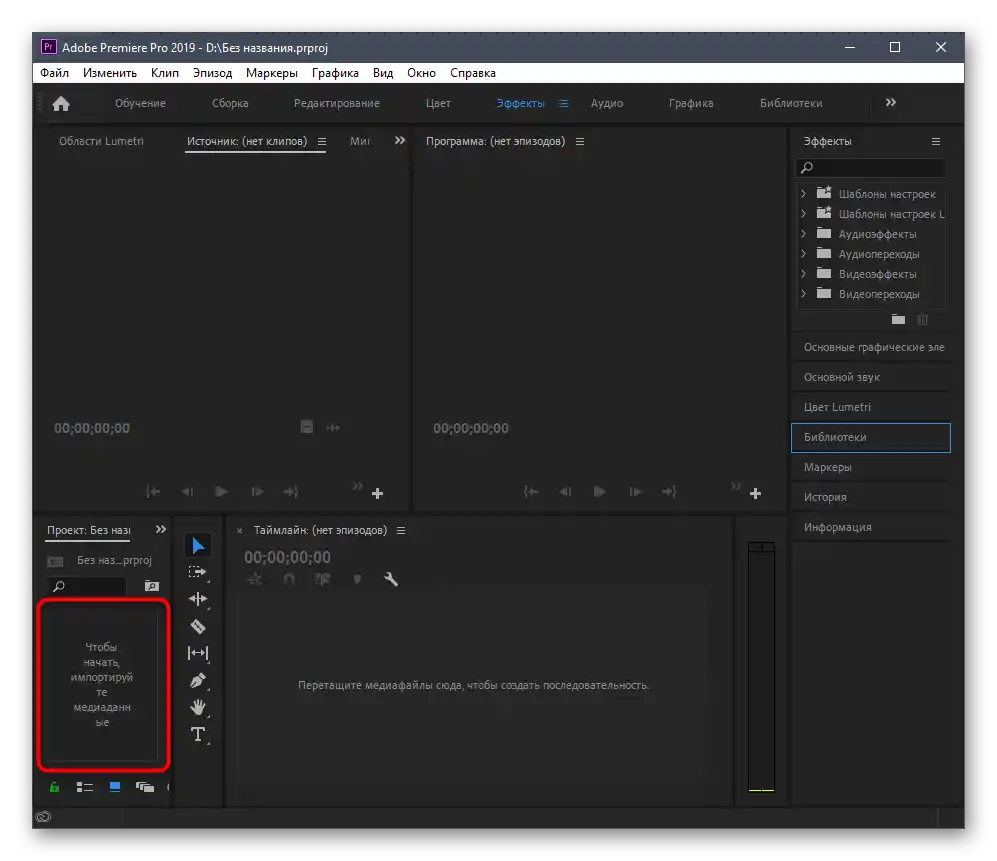This screenshot has width=997, height=861.
Task: Open Эффекты workspace options menu
Action: [x=563, y=103]
